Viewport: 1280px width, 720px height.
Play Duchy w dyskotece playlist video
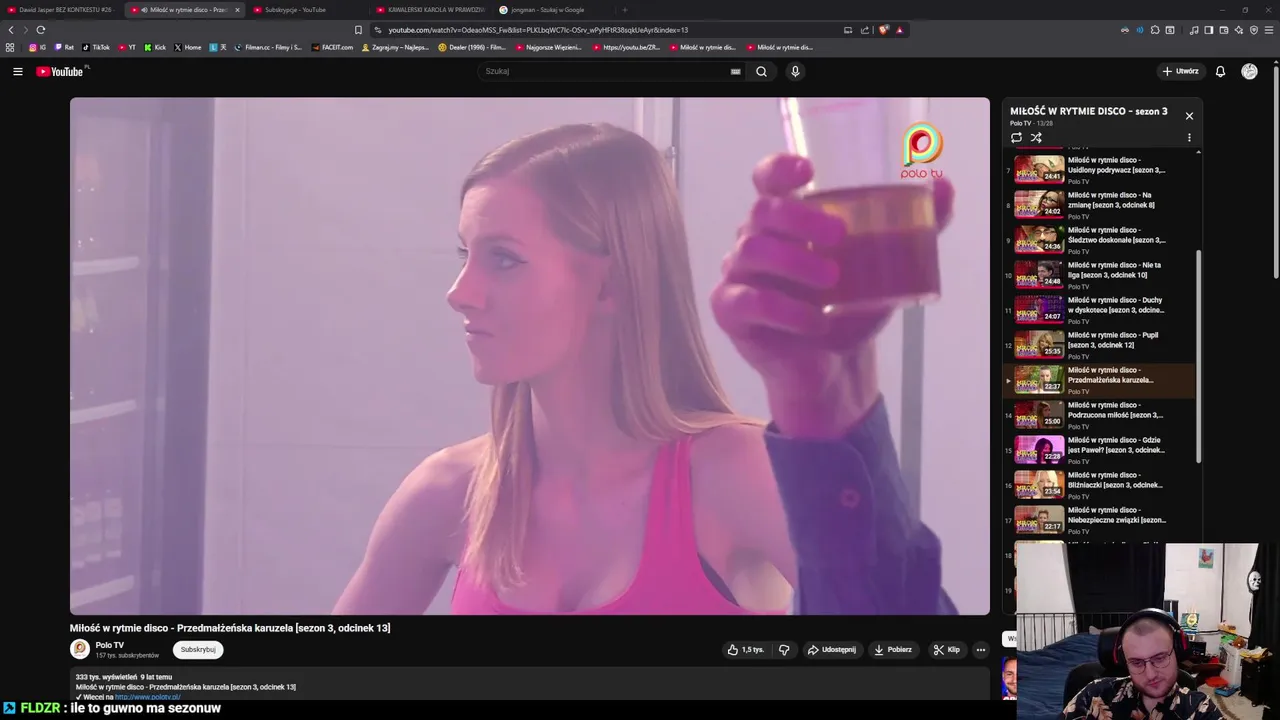pos(1100,310)
